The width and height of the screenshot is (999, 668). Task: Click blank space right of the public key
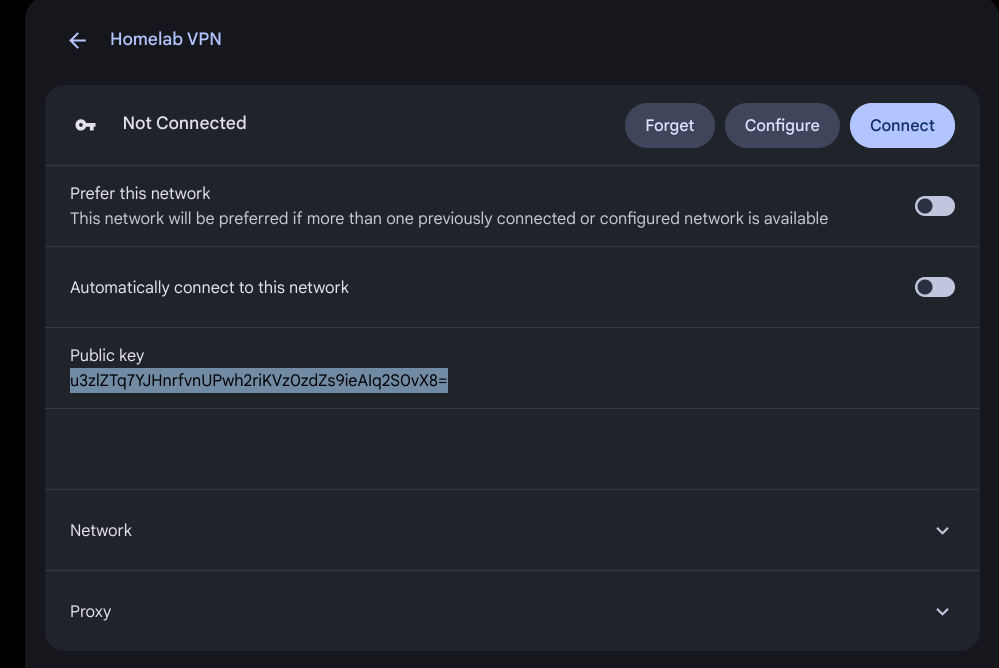[x=700, y=381]
